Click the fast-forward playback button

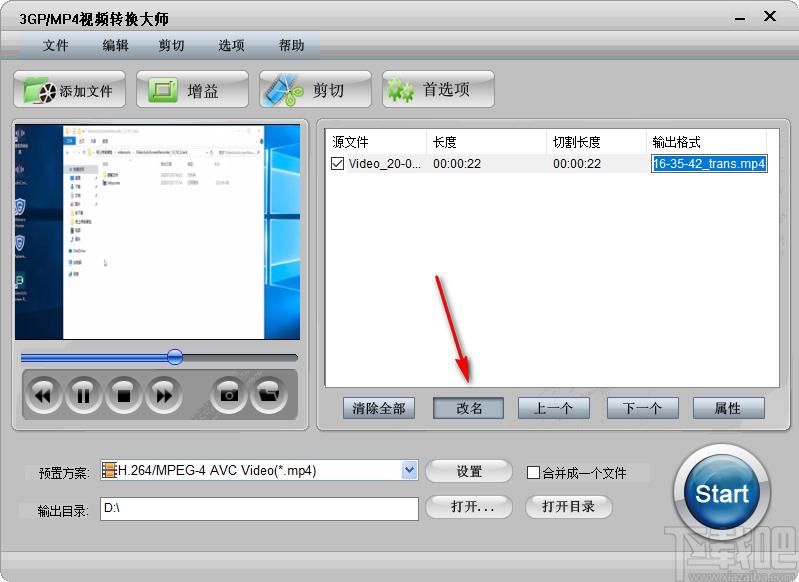pos(164,395)
